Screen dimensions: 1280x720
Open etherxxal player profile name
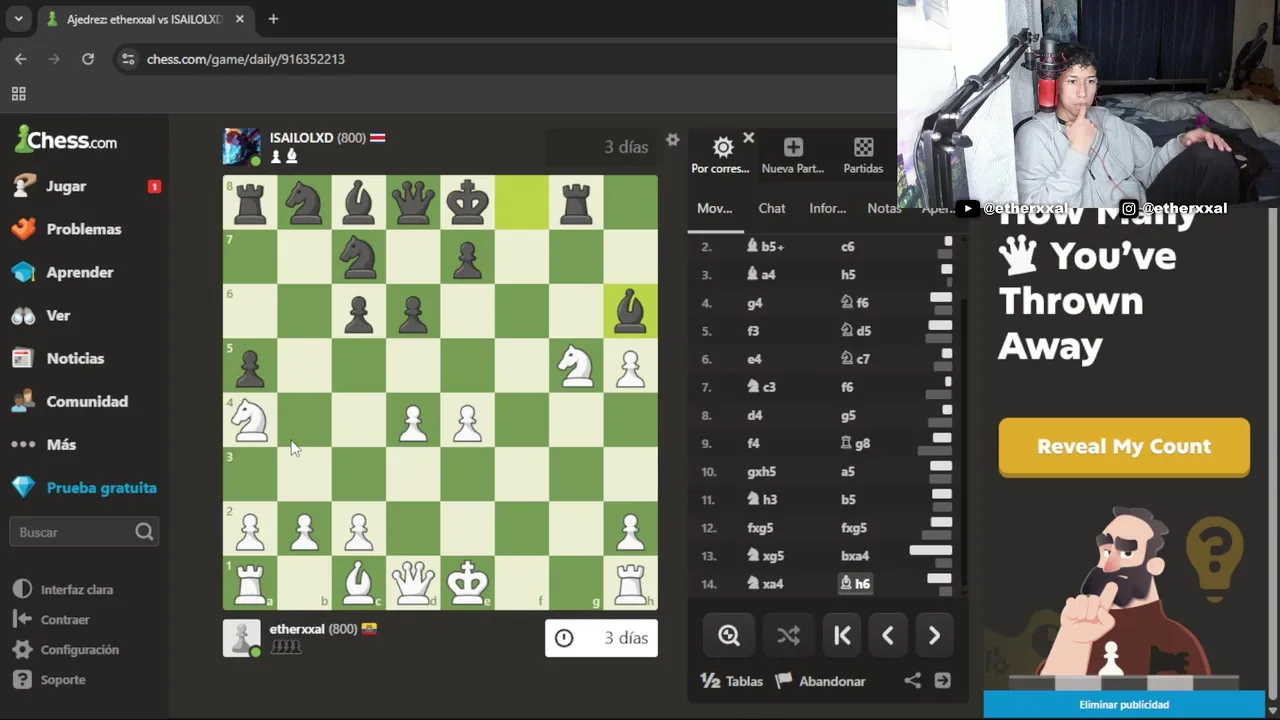pos(297,629)
